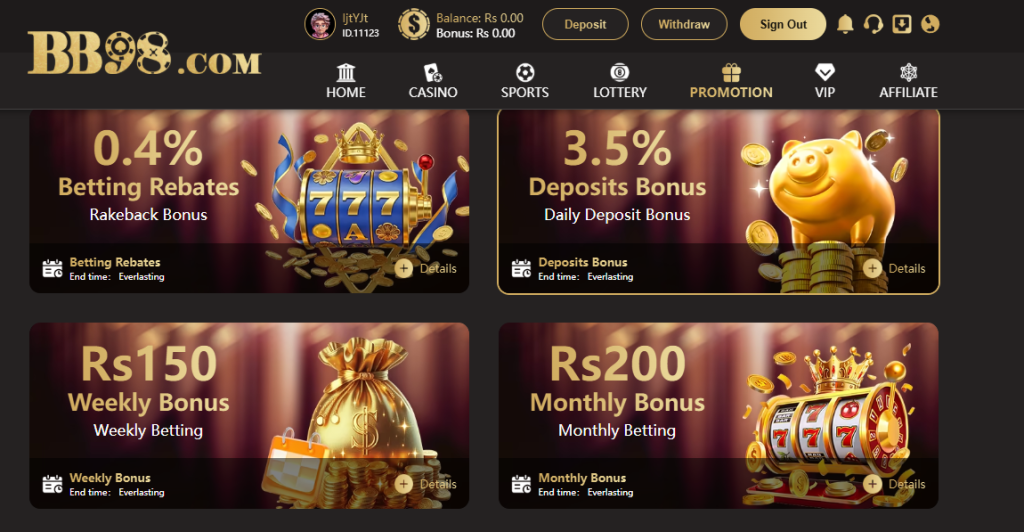
Task: Open the notification bell icon
Action: 845,24
